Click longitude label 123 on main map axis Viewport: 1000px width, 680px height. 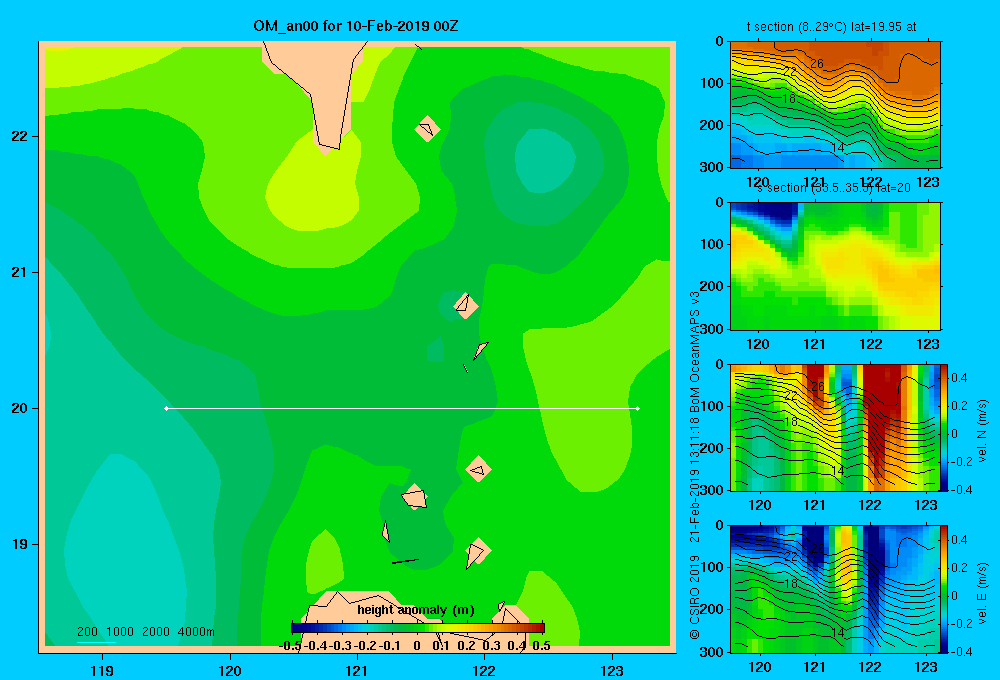click(612, 670)
